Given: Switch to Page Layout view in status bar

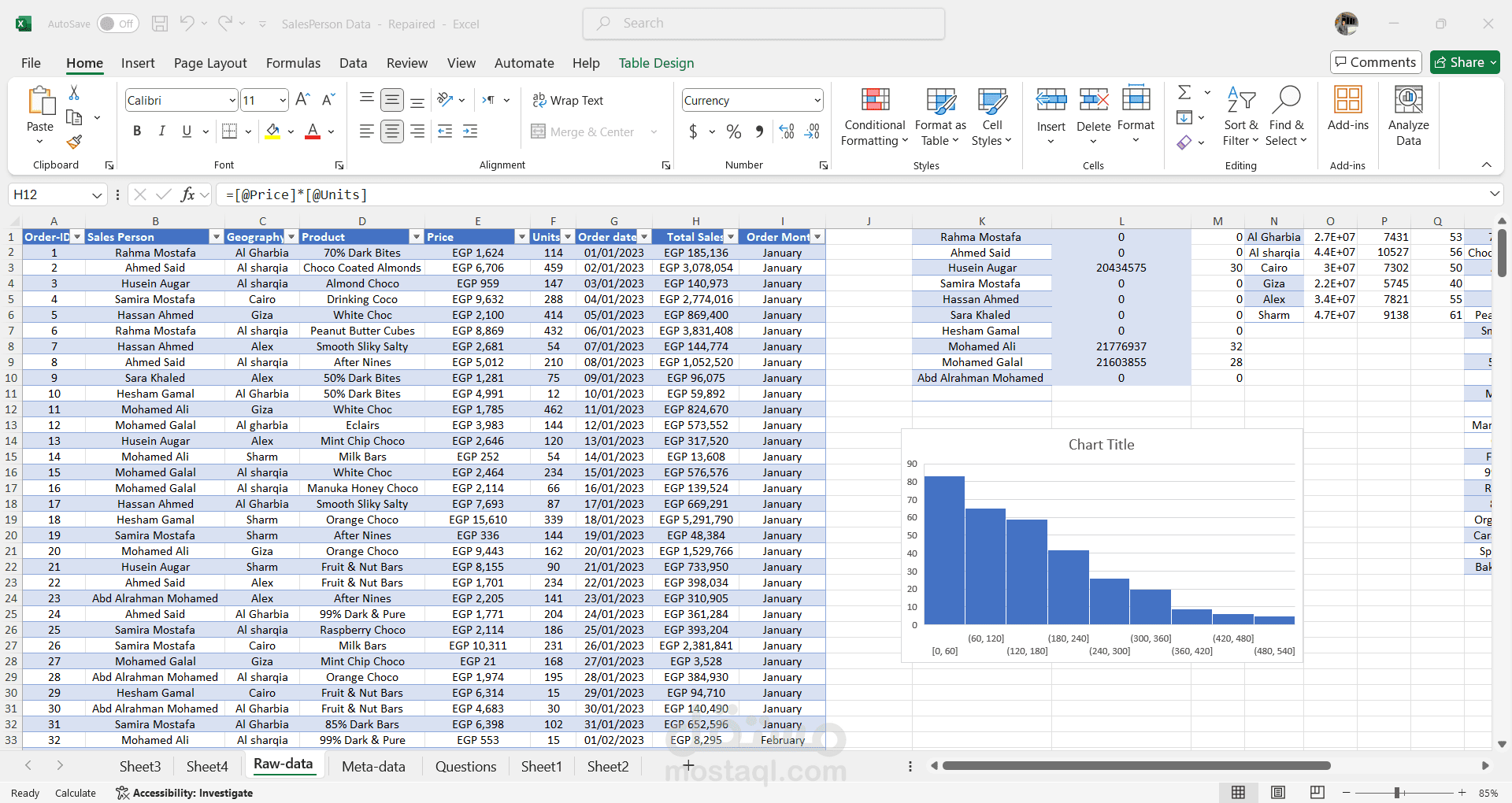Looking at the screenshot, I should pyautogui.click(x=1278, y=793).
